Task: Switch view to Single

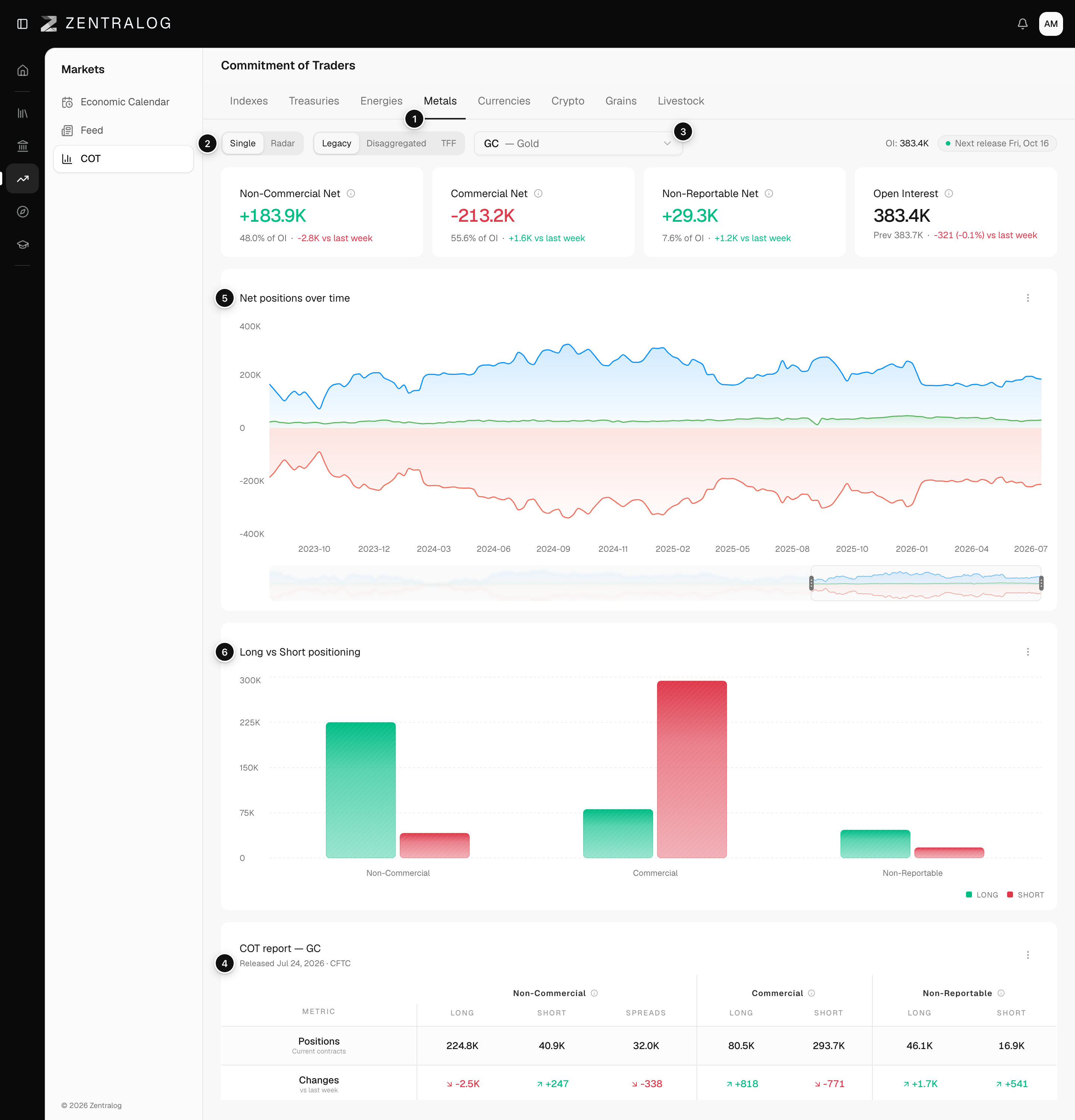Action: pyautogui.click(x=243, y=143)
